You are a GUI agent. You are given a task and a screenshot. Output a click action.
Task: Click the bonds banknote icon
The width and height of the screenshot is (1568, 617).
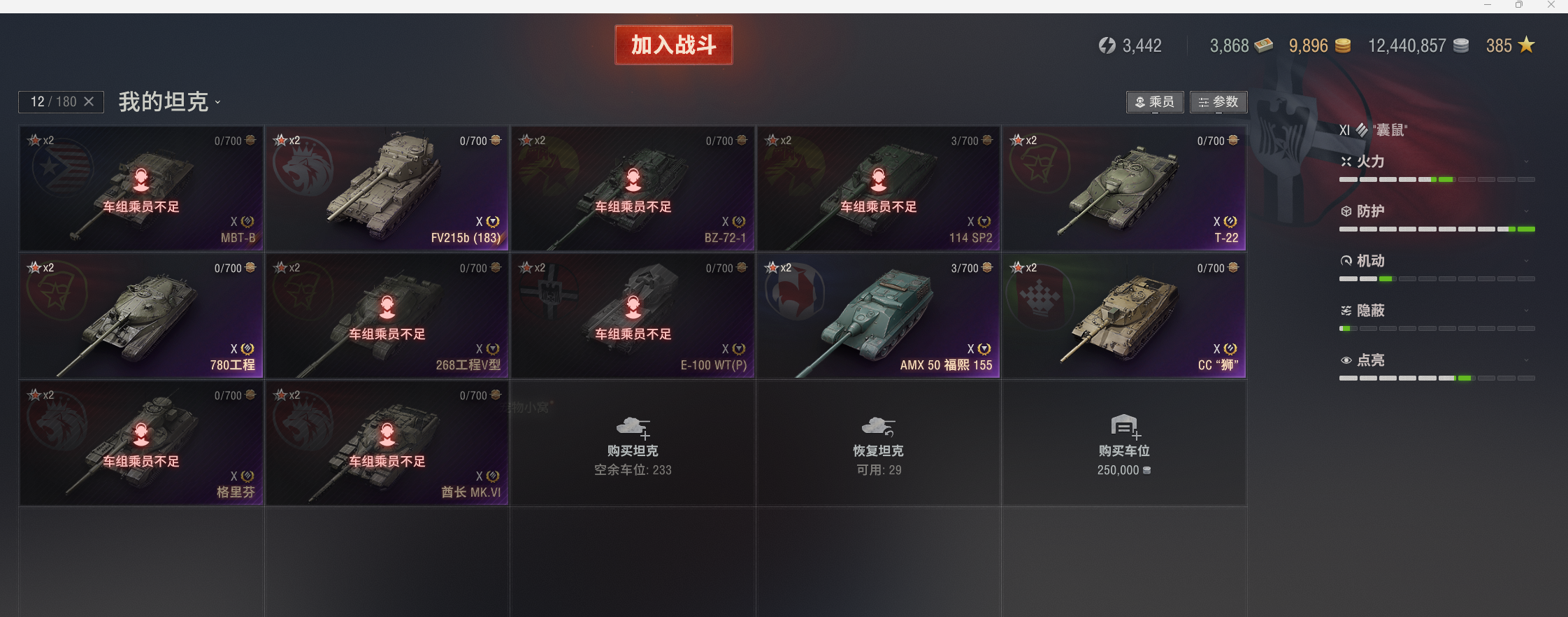[1263, 45]
